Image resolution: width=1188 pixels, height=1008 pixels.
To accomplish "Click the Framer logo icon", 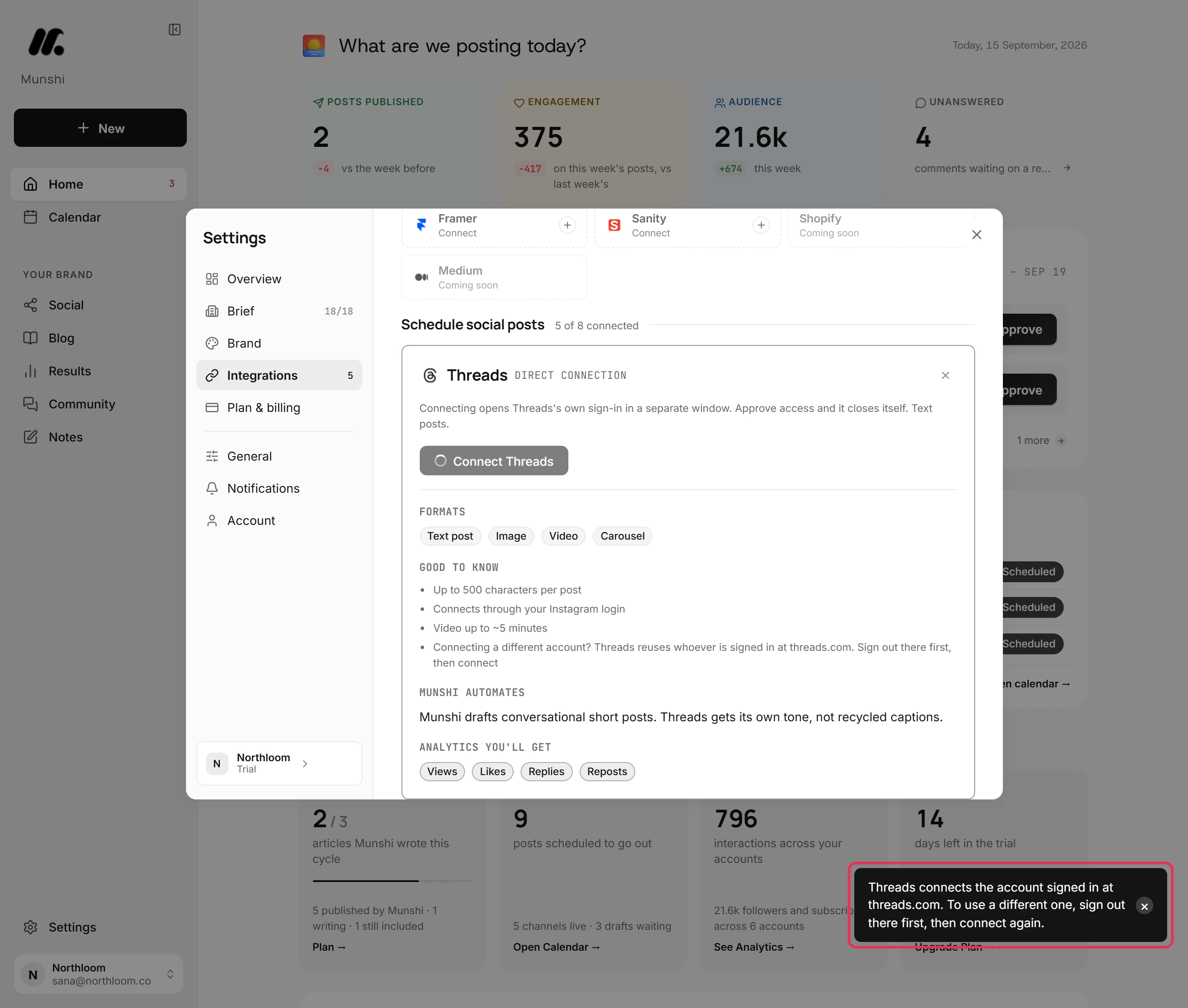I will click(x=422, y=225).
